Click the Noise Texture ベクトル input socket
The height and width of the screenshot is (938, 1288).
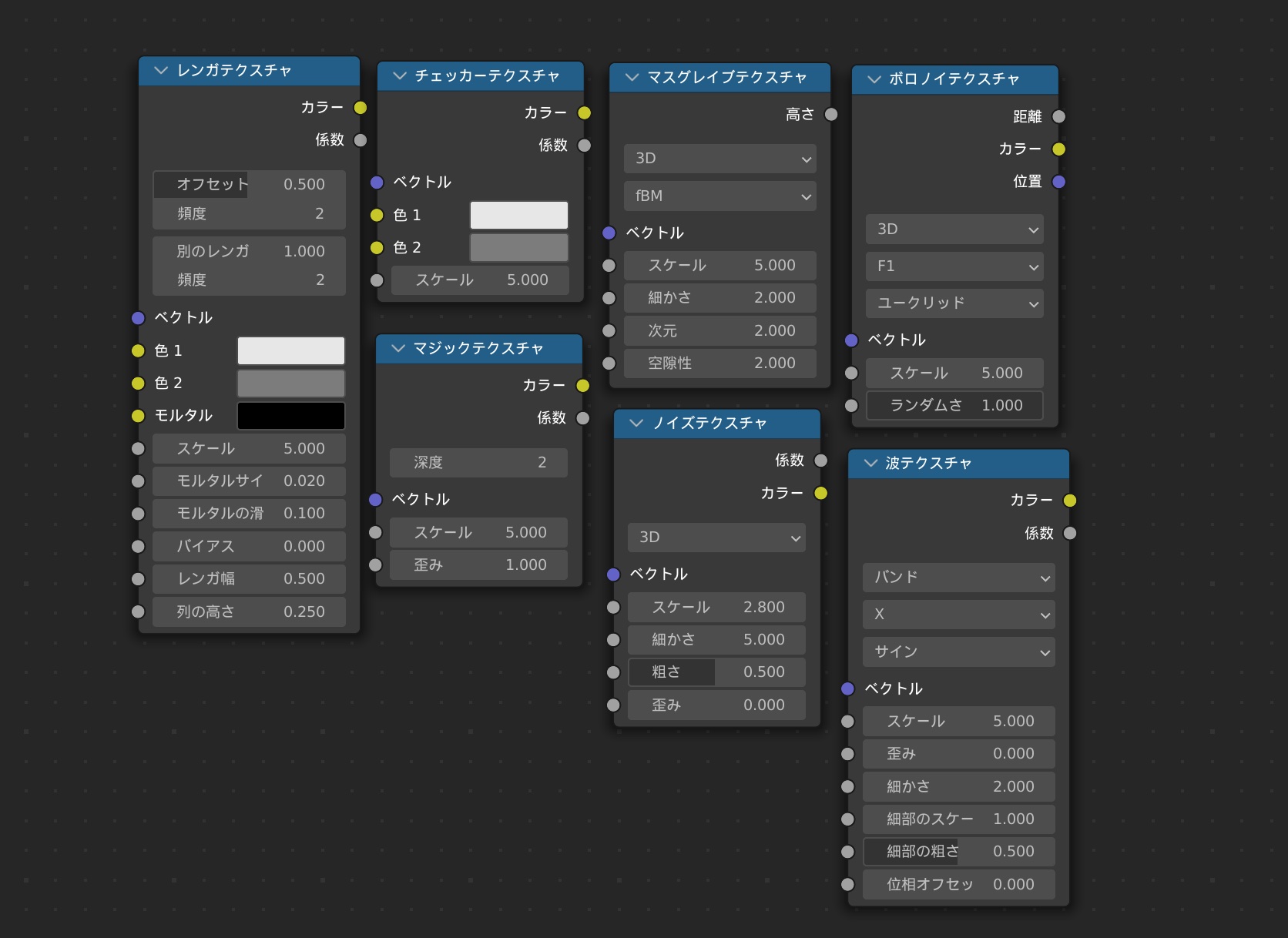[x=613, y=575]
